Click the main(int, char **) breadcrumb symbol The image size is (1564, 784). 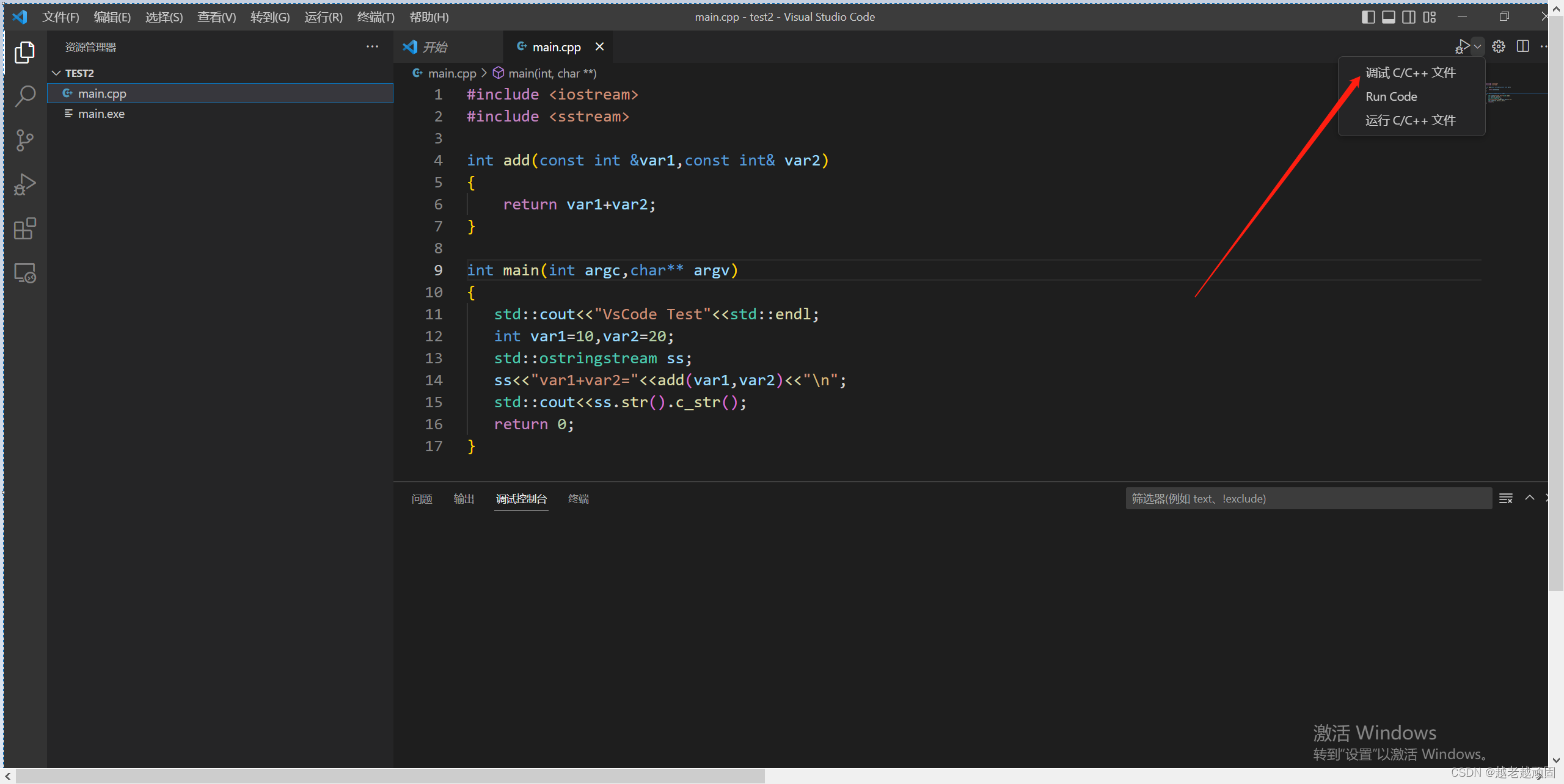pos(545,73)
